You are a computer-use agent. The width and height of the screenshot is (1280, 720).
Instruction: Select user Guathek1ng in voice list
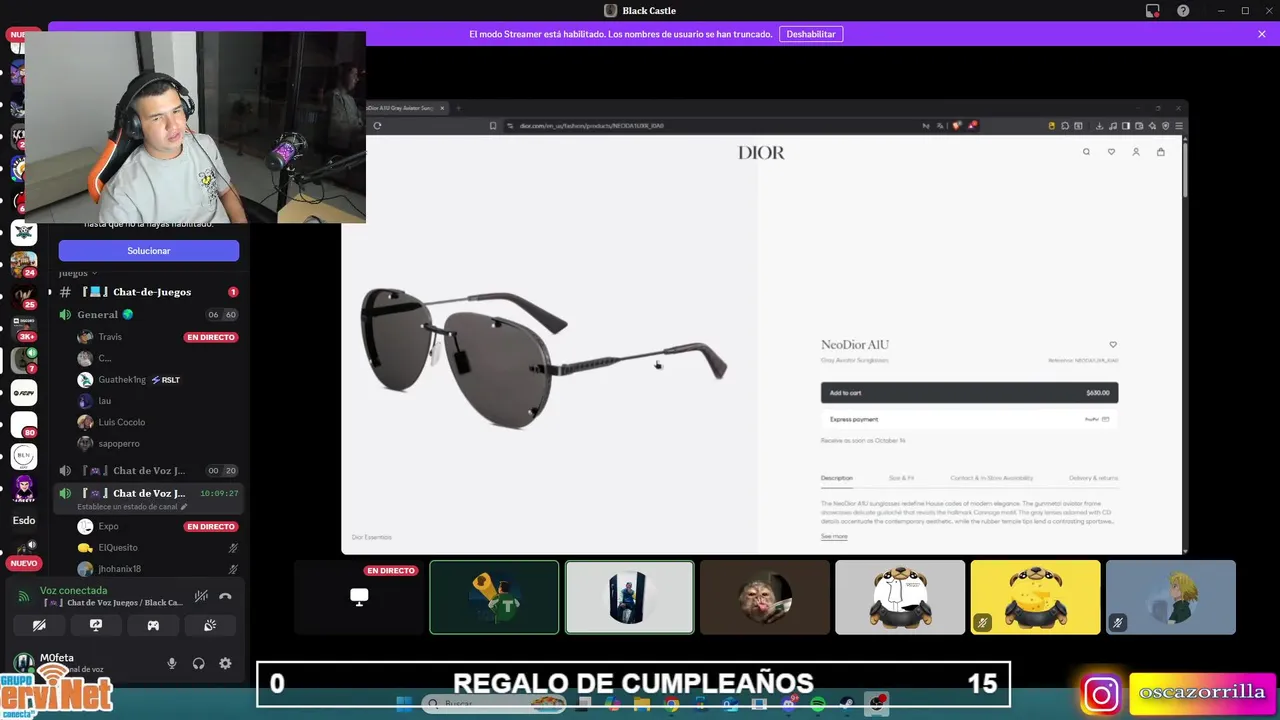[x=156, y=380]
